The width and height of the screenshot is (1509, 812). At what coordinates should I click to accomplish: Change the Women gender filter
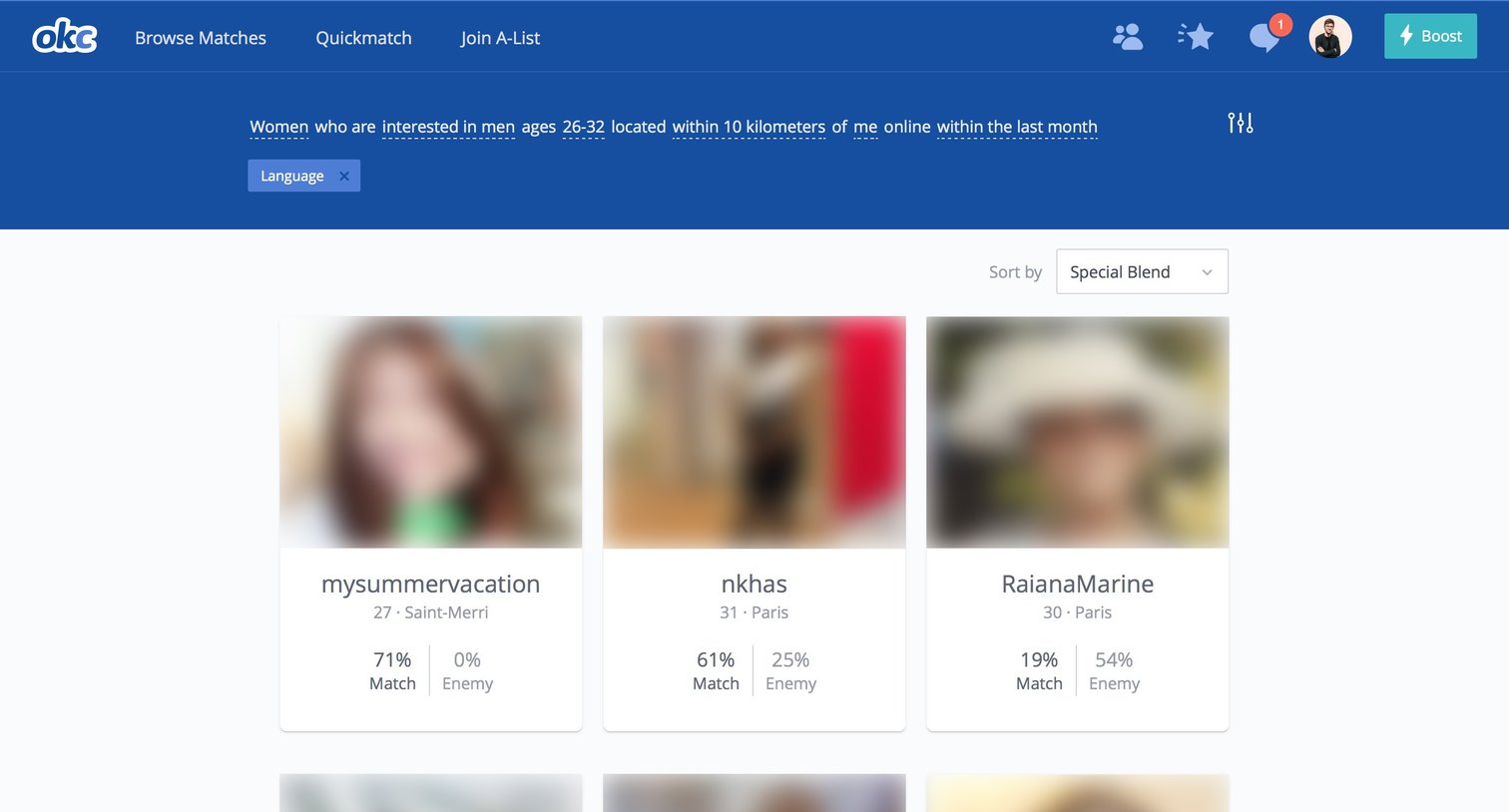coord(278,127)
